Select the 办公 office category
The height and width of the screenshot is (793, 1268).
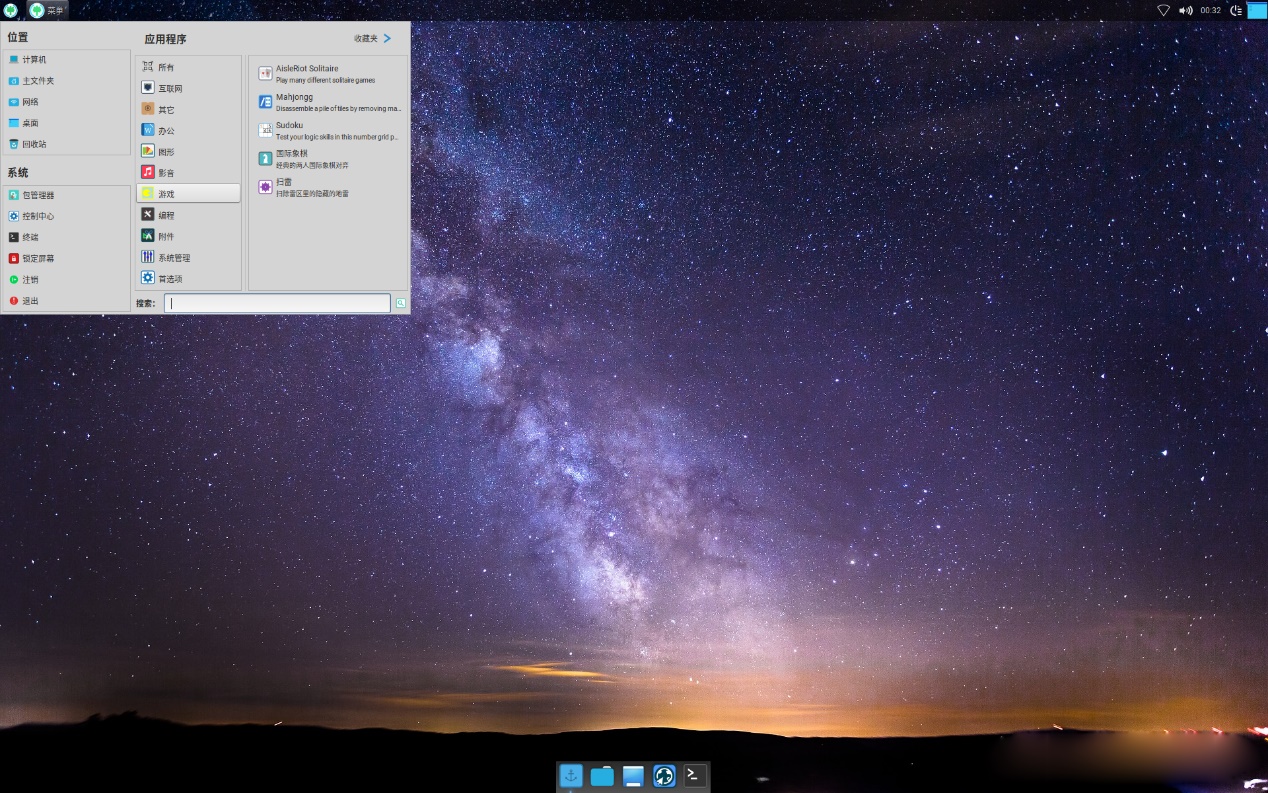166,130
